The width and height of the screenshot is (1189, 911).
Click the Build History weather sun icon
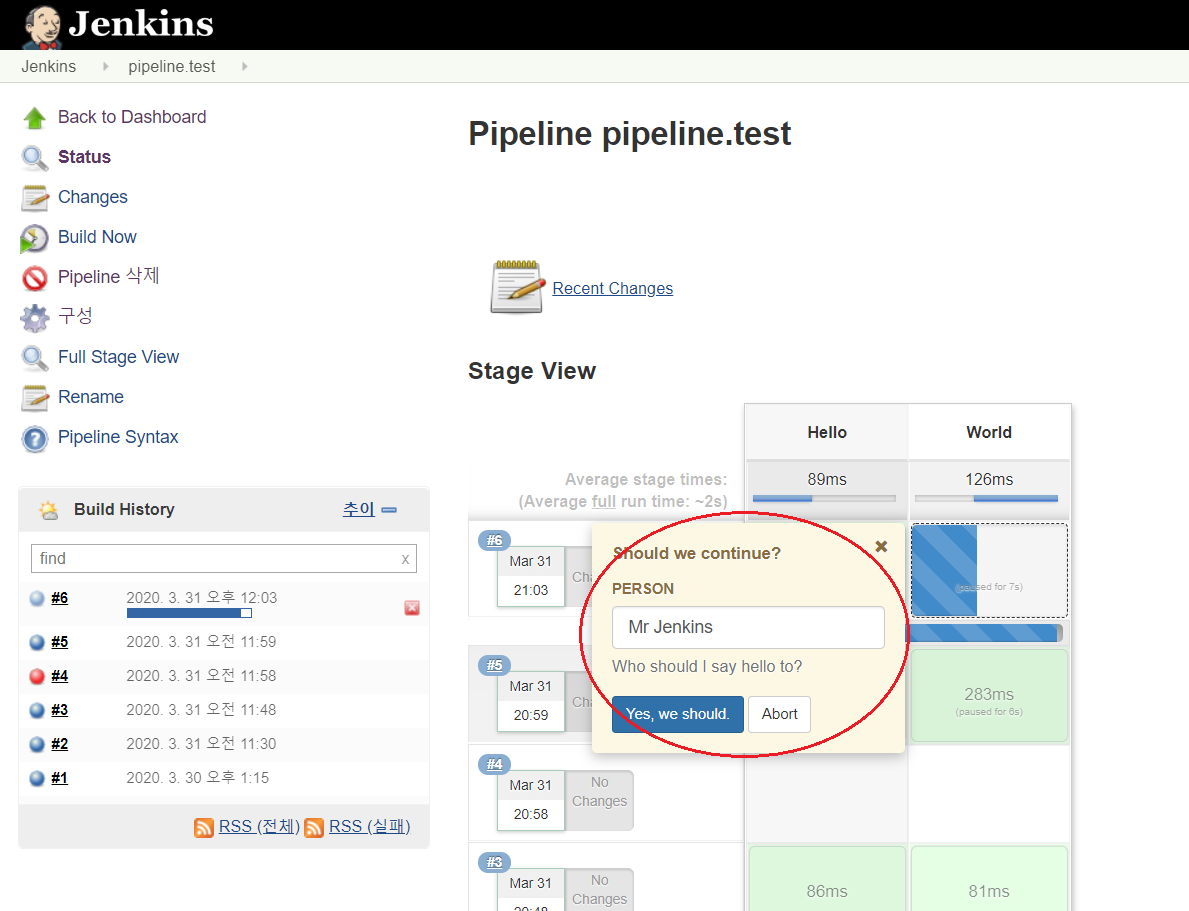pyautogui.click(x=49, y=510)
